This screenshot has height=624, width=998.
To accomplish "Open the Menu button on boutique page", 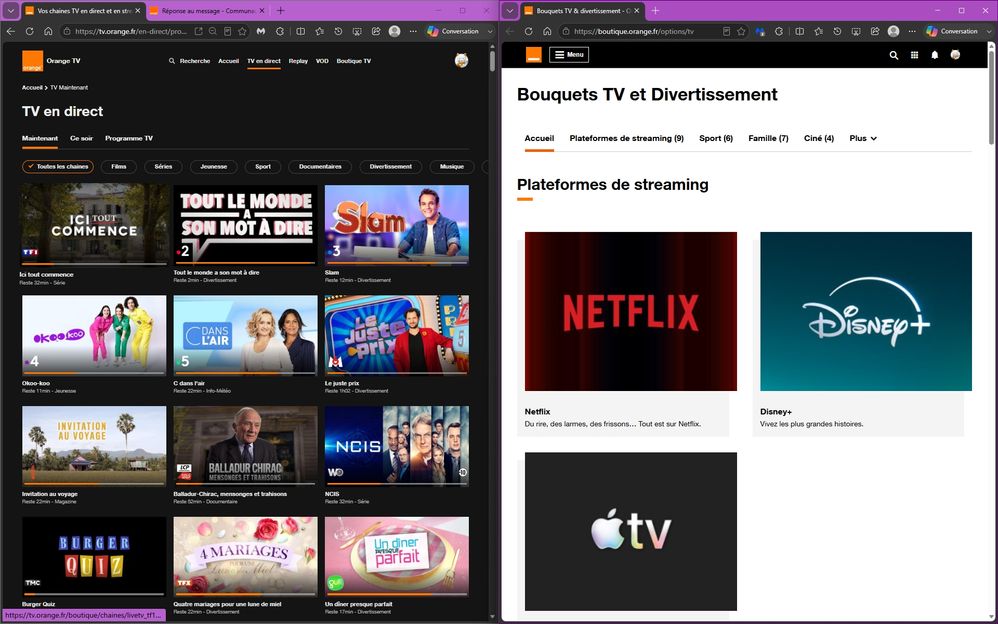I will (569, 55).
